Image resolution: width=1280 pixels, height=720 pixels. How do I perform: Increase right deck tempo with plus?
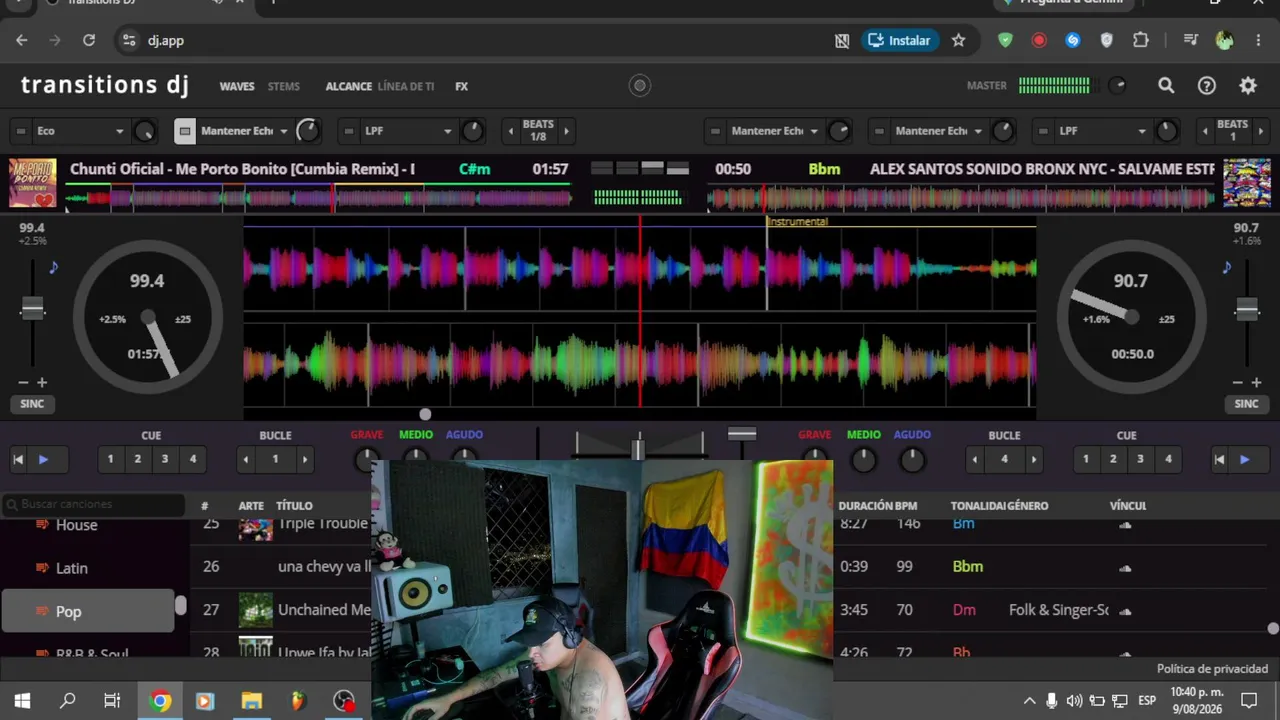pyautogui.click(x=1256, y=382)
